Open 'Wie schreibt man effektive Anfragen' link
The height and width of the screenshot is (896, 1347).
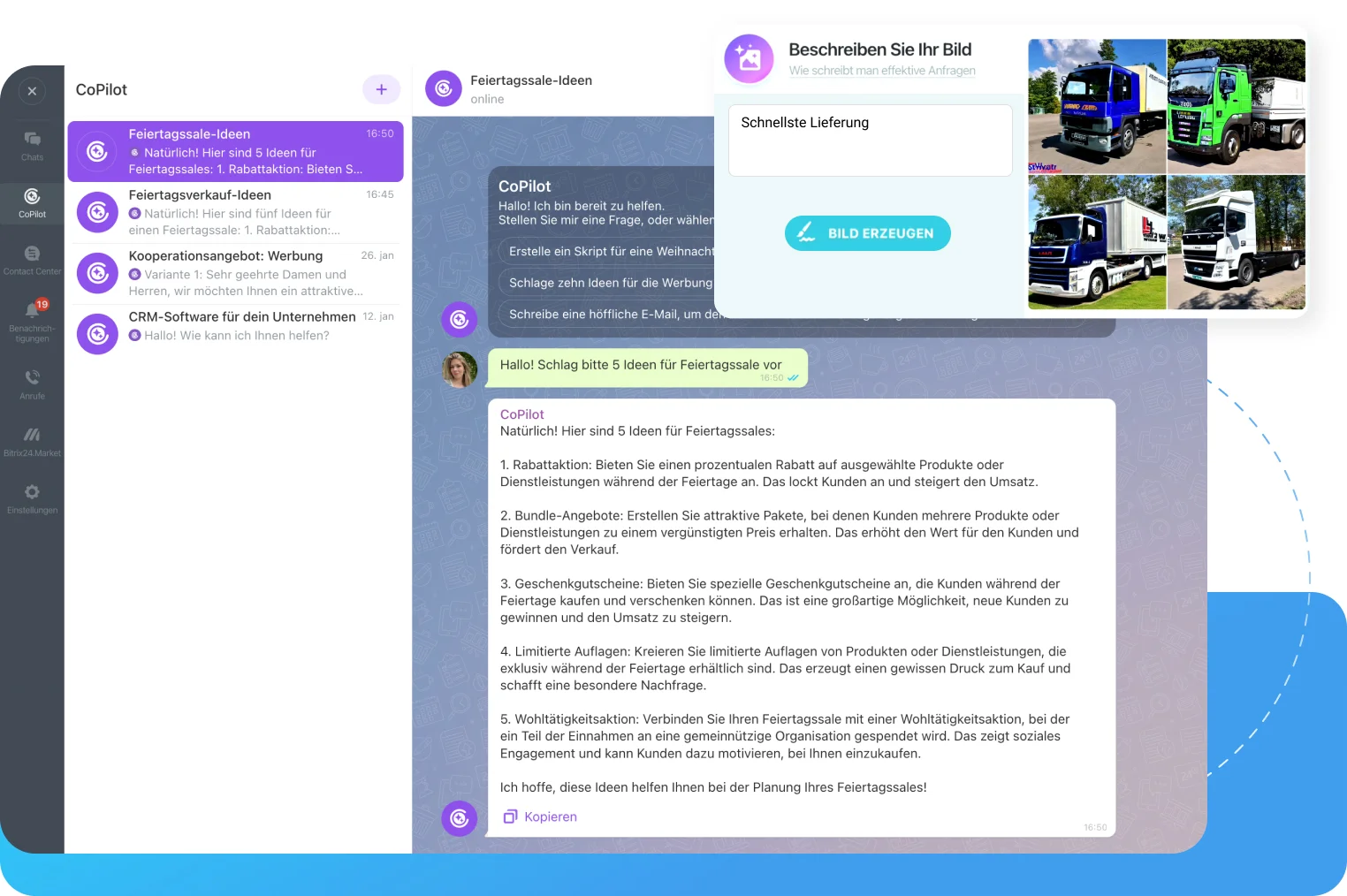881,71
